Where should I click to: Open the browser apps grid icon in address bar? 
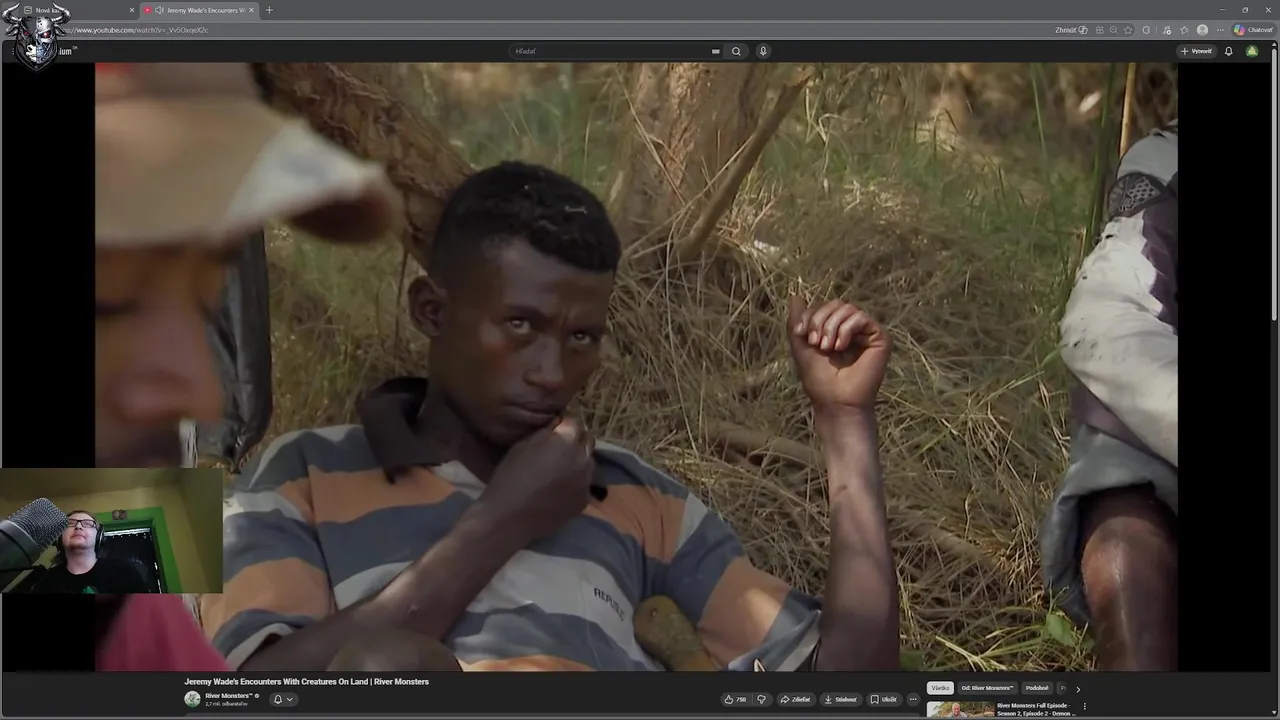[1100, 30]
